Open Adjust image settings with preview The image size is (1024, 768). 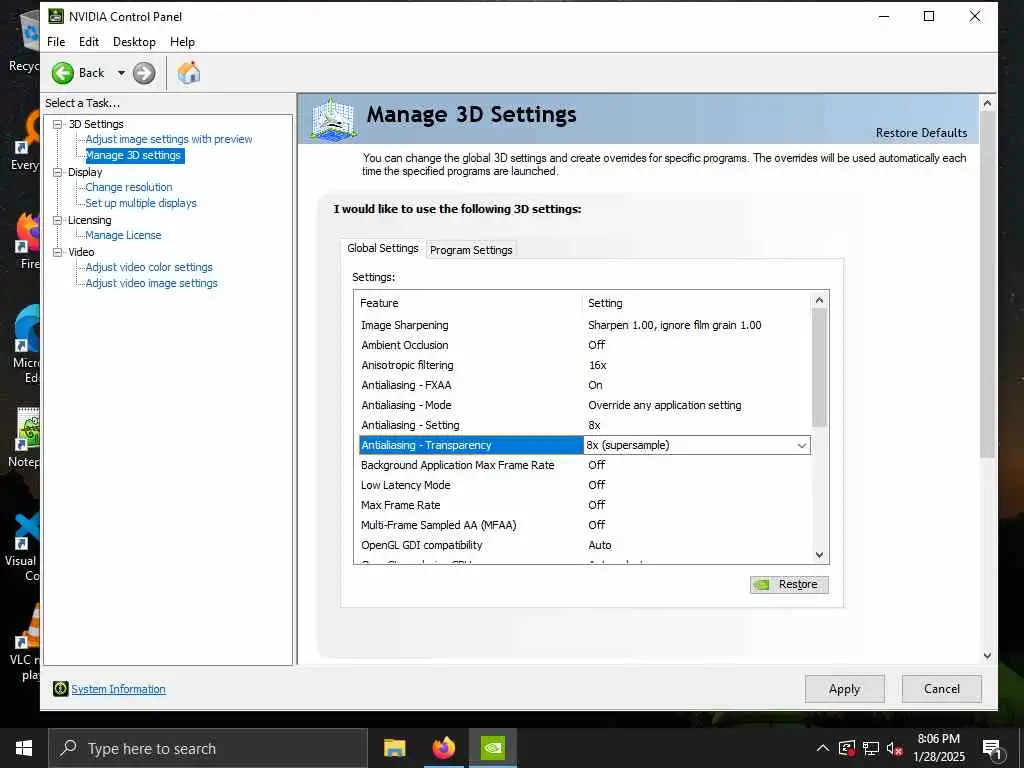coord(168,139)
